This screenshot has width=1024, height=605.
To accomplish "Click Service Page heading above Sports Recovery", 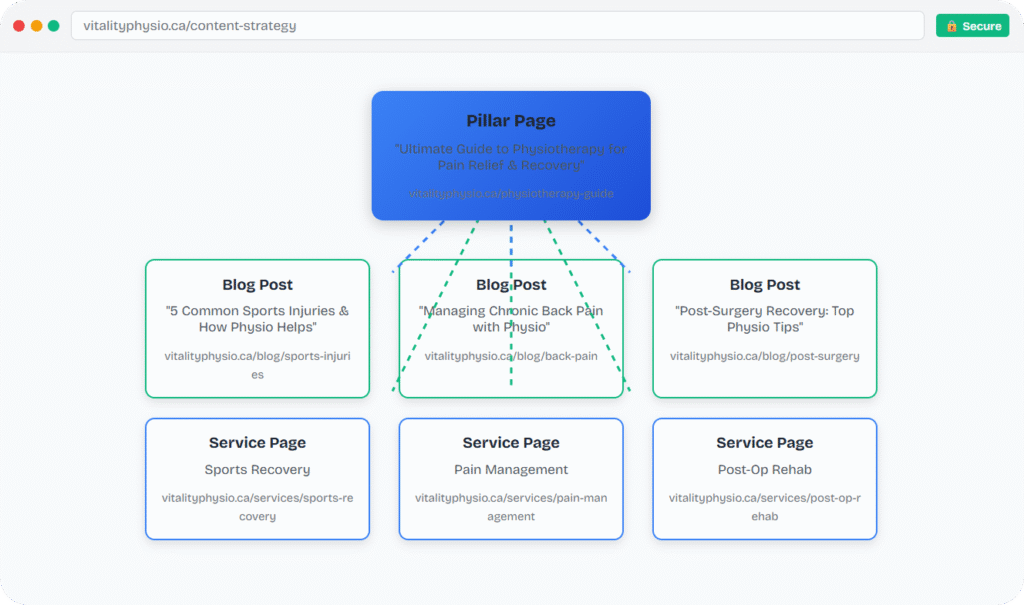I will tap(257, 443).
